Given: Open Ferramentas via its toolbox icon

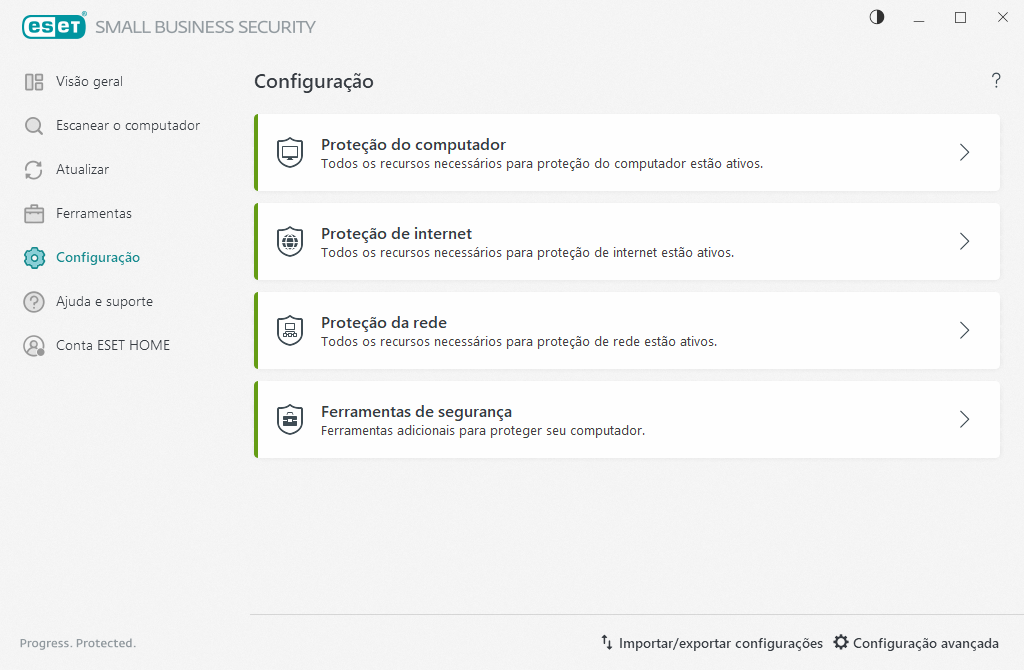Looking at the screenshot, I should point(33,213).
